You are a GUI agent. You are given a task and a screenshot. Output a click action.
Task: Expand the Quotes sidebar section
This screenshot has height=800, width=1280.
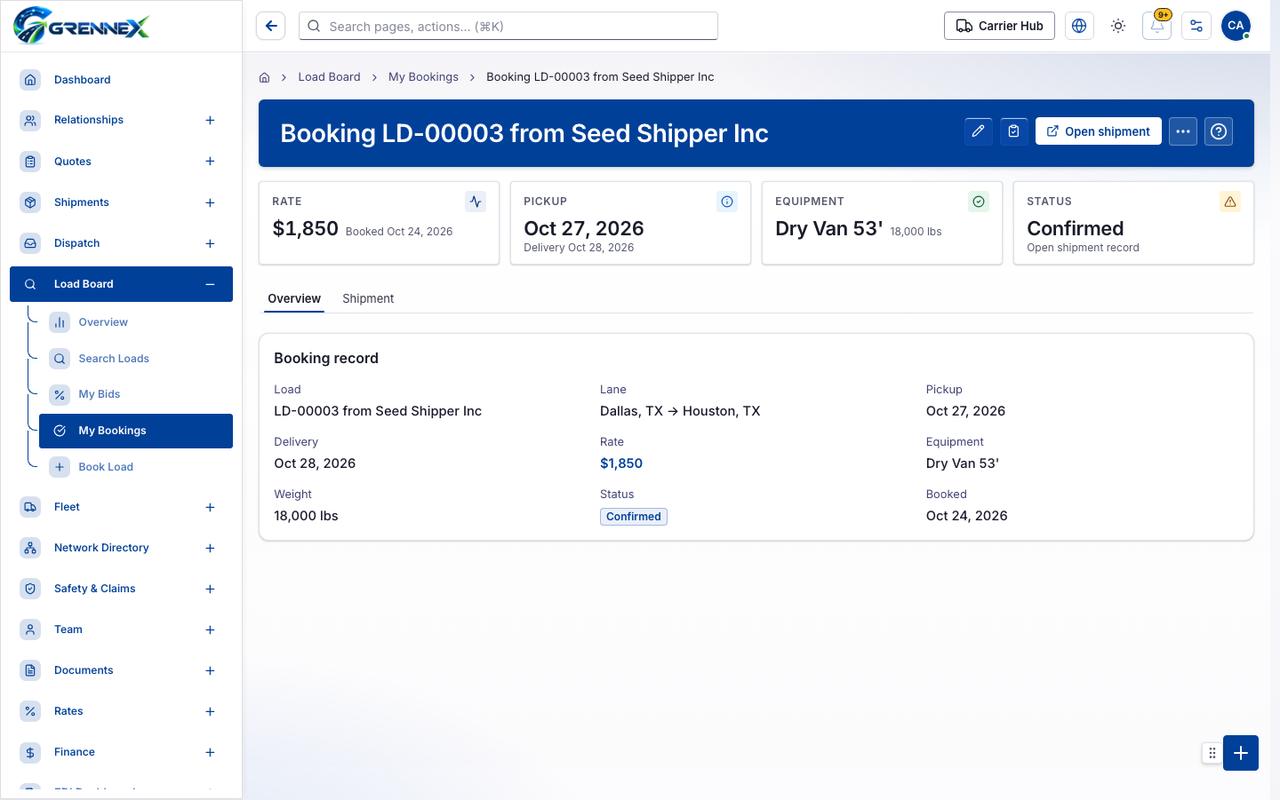coord(210,161)
